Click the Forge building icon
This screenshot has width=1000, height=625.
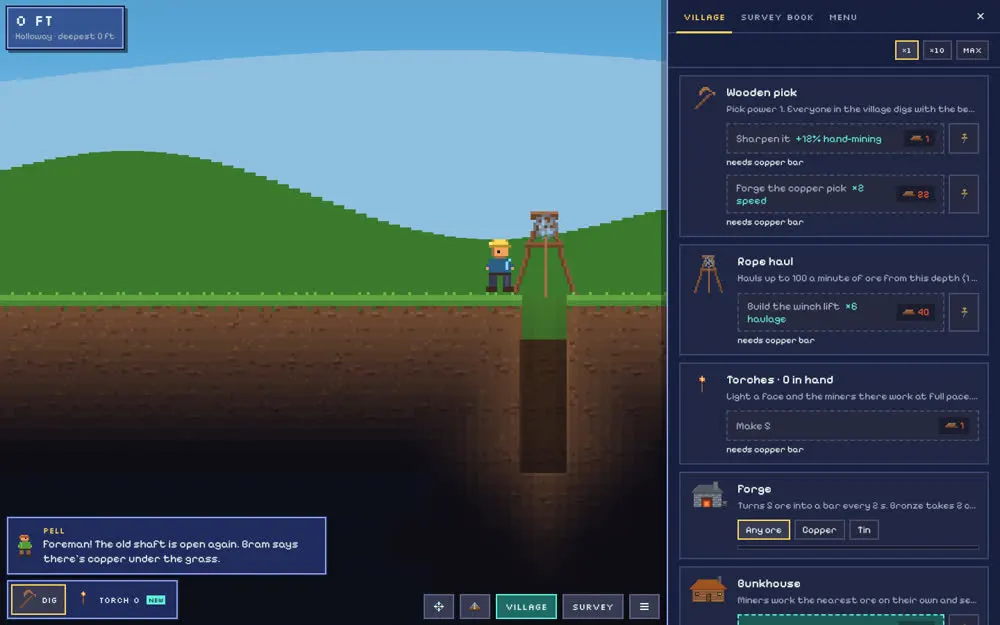pos(709,495)
